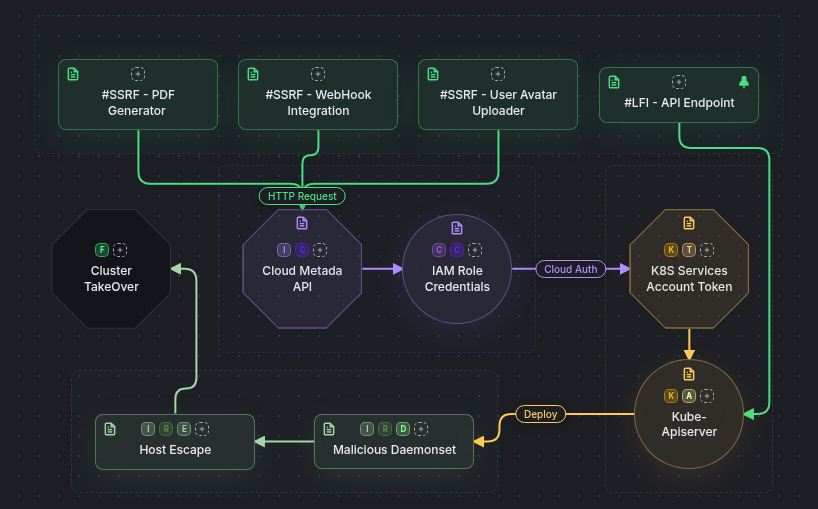Viewport: 818px width, 509px height.
Task: Click the F tag badge on Cluster TakeOver
Action: coord(102,250)
